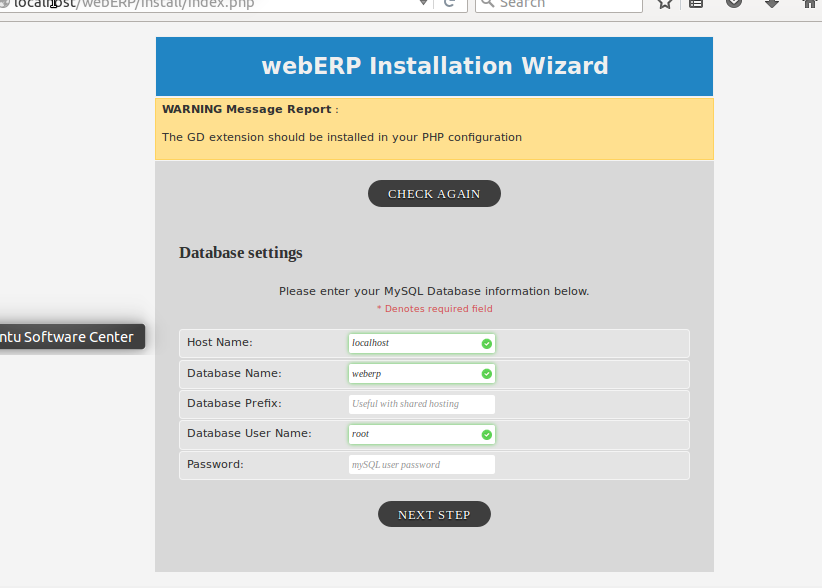The image size is (822, 588).
Task: Select the Database Prefix input field
Action: [x=421, y=404]
